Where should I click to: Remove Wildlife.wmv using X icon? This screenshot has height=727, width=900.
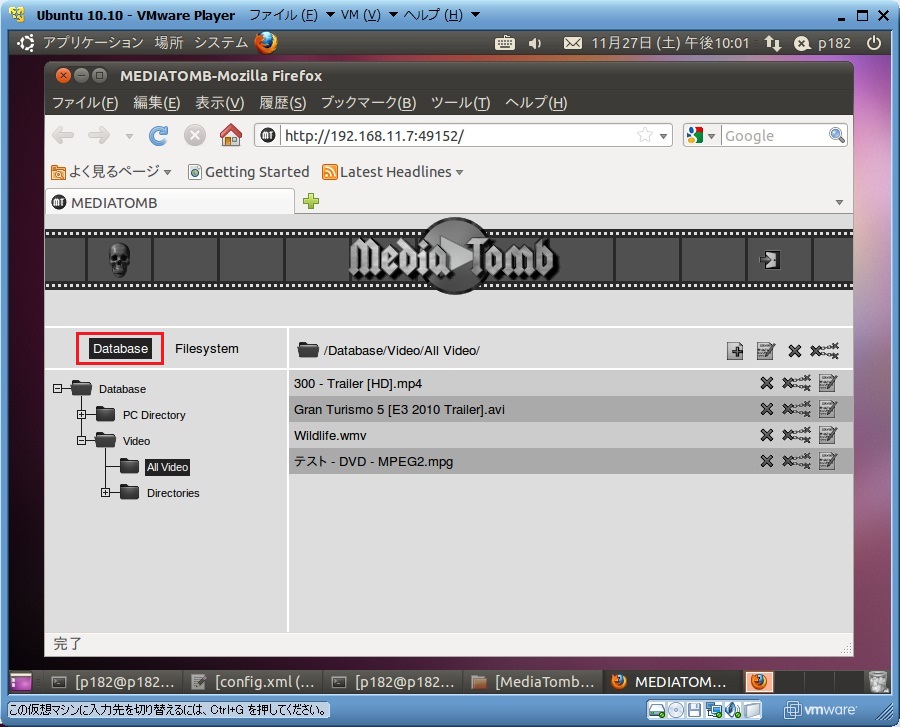pos(766,435)
